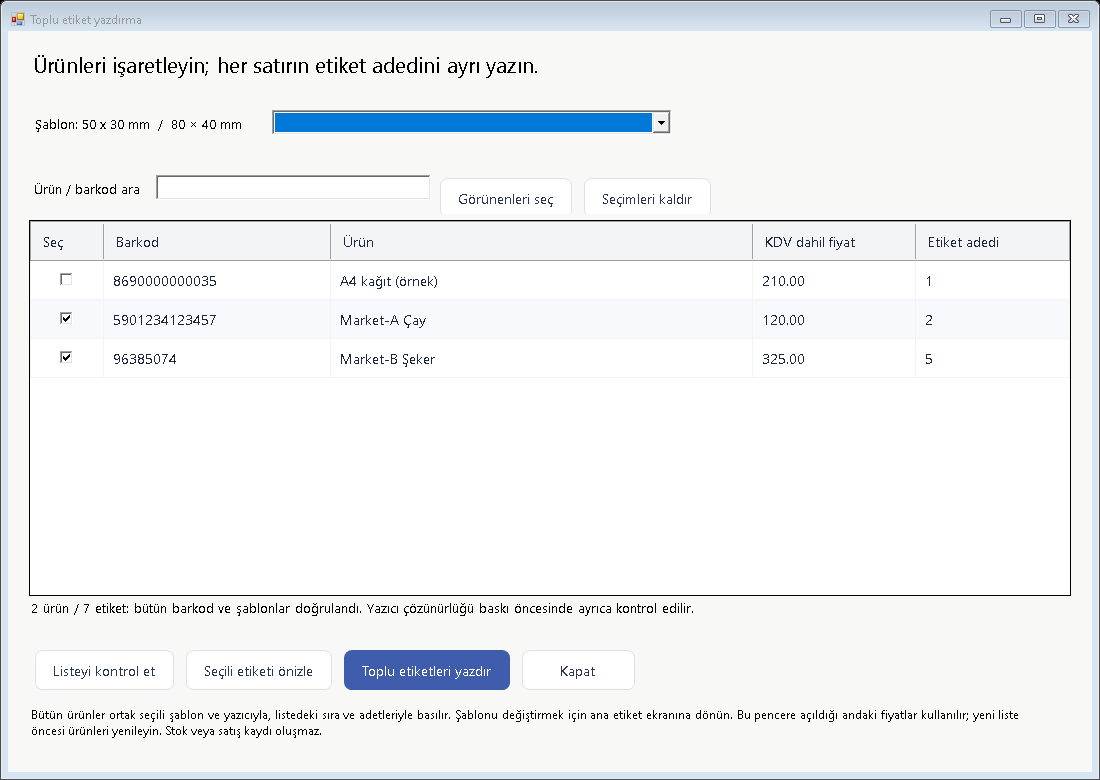Preview with Seçili etiketi önizle
Image resolution: width=1100 pixels, height=780 pixels.
(259, 671)
